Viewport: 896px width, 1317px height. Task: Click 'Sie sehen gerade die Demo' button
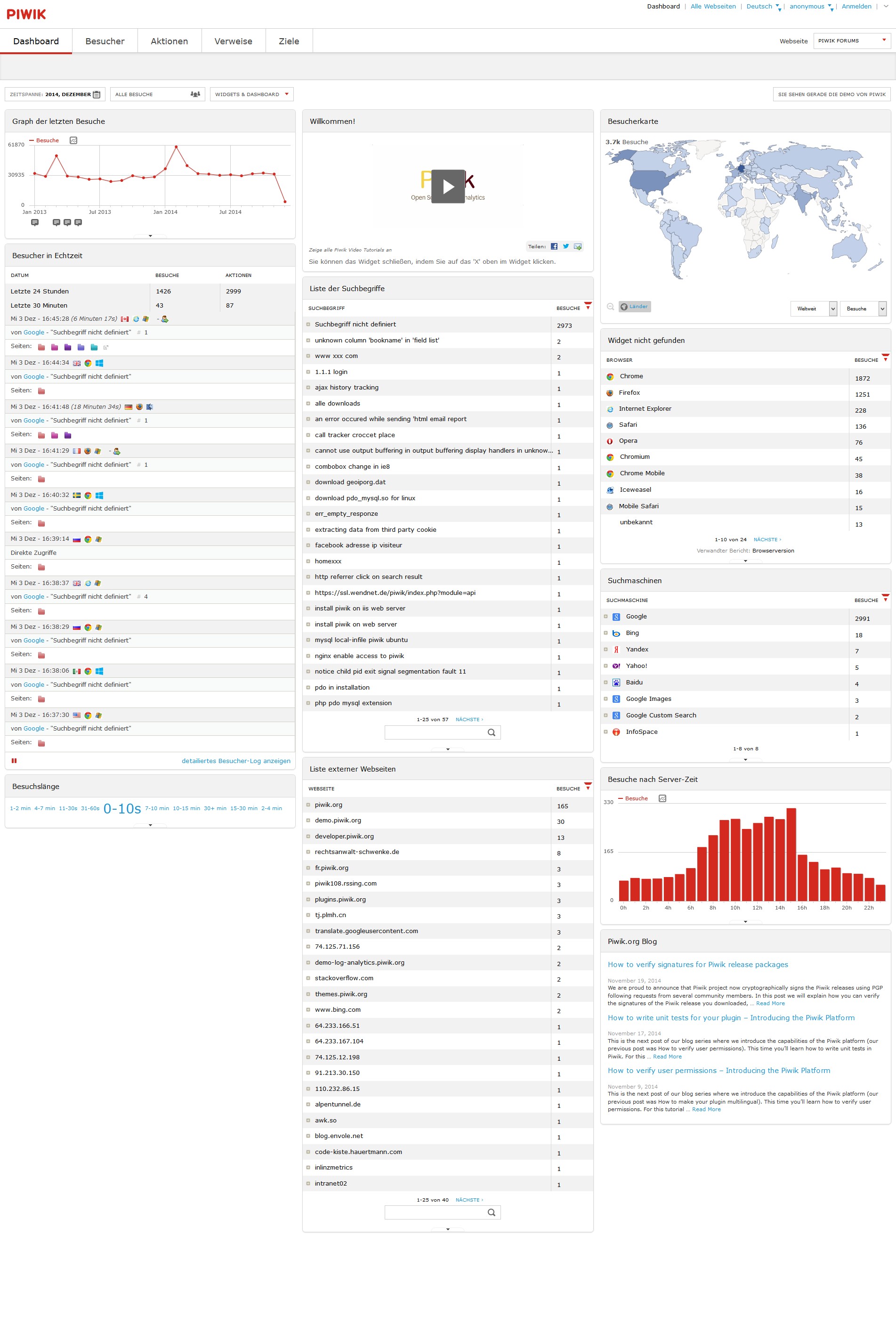click(831, 94)
